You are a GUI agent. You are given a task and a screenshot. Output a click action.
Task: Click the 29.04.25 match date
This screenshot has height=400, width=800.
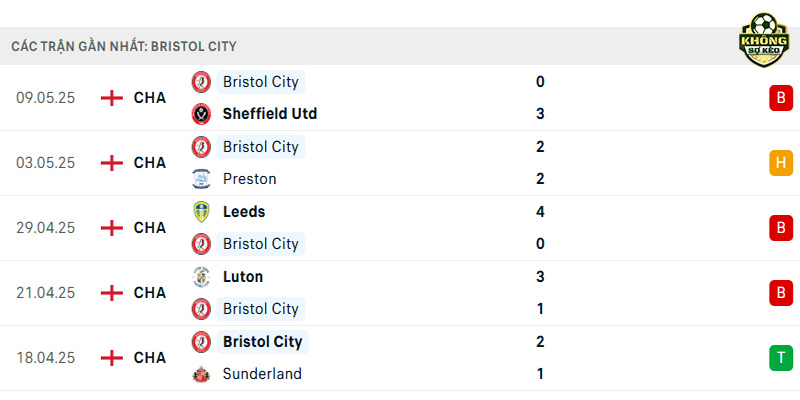coord(45,228)
